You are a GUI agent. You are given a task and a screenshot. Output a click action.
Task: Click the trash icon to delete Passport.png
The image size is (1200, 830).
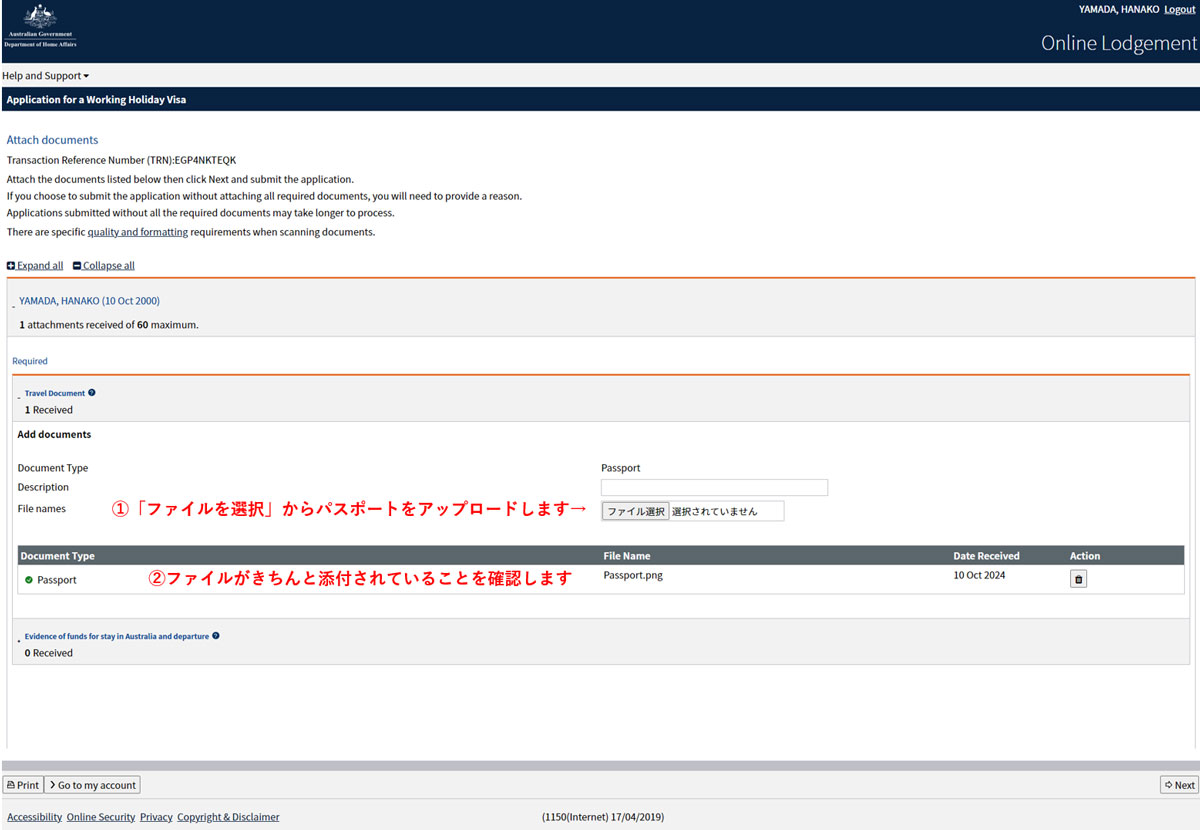pyautogui.click(x=1078, y=579)
